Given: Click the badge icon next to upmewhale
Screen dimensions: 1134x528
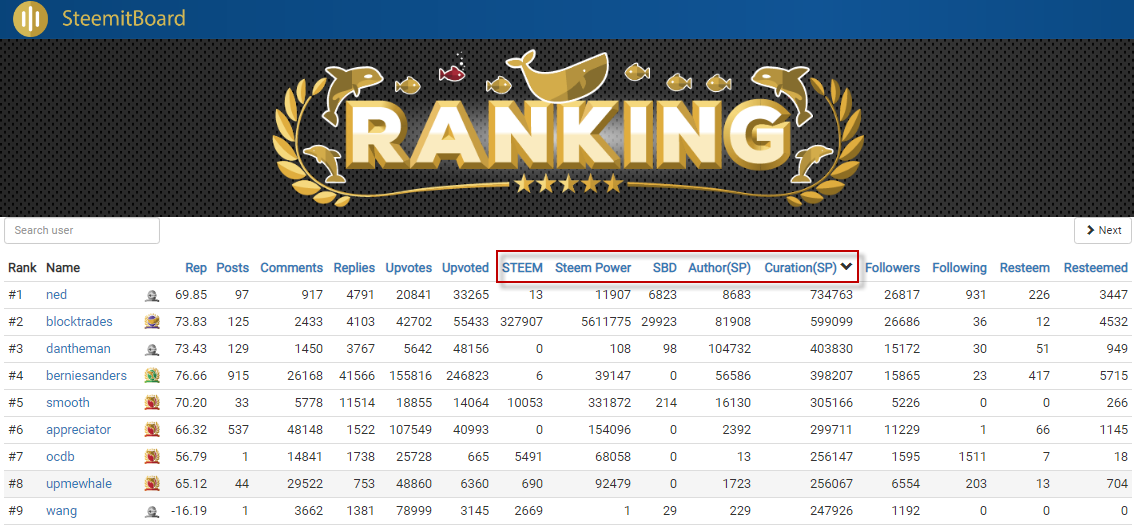Looking at the screenshot, I should pyautogui.click(x=152, y=484).
